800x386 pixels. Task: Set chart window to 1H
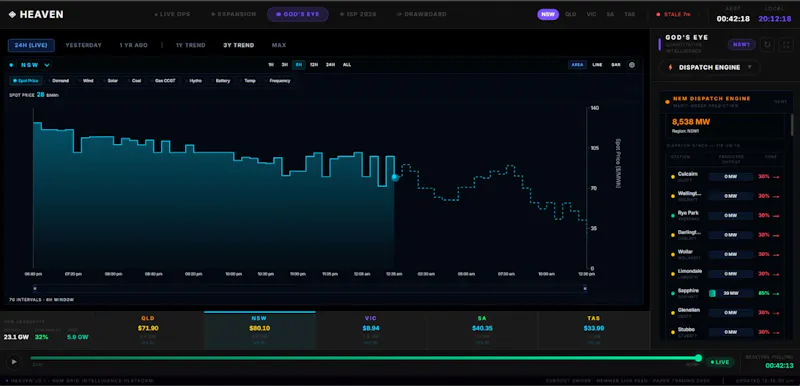point(271,65)
